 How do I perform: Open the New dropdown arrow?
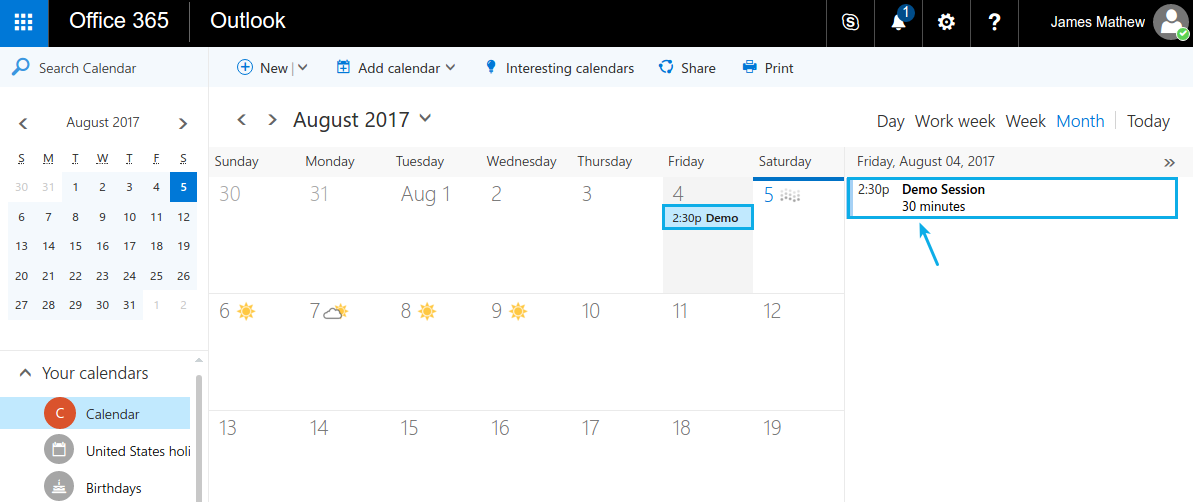pos(302,68)
